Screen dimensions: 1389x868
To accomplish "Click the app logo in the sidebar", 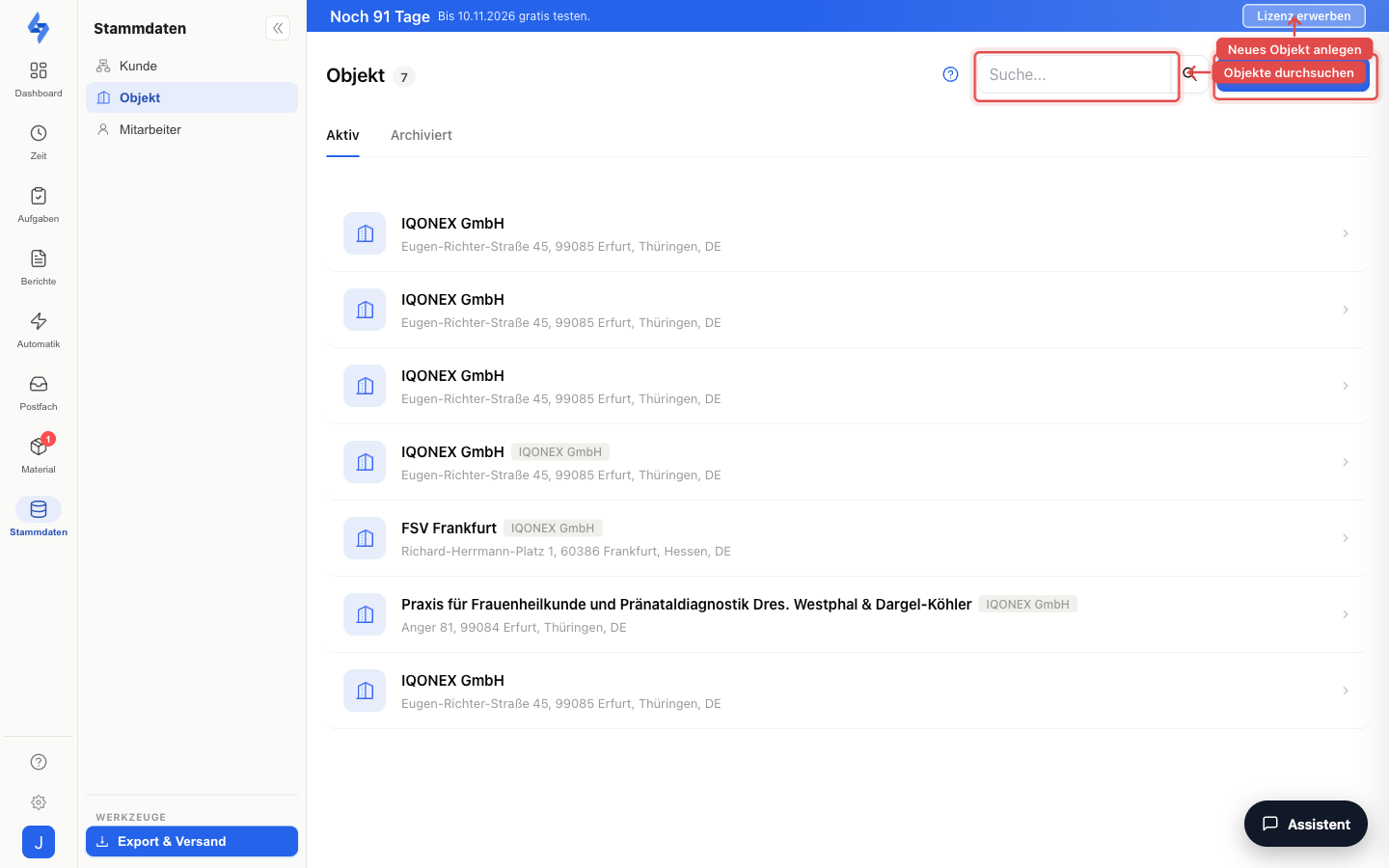I will tap(39, 27).
